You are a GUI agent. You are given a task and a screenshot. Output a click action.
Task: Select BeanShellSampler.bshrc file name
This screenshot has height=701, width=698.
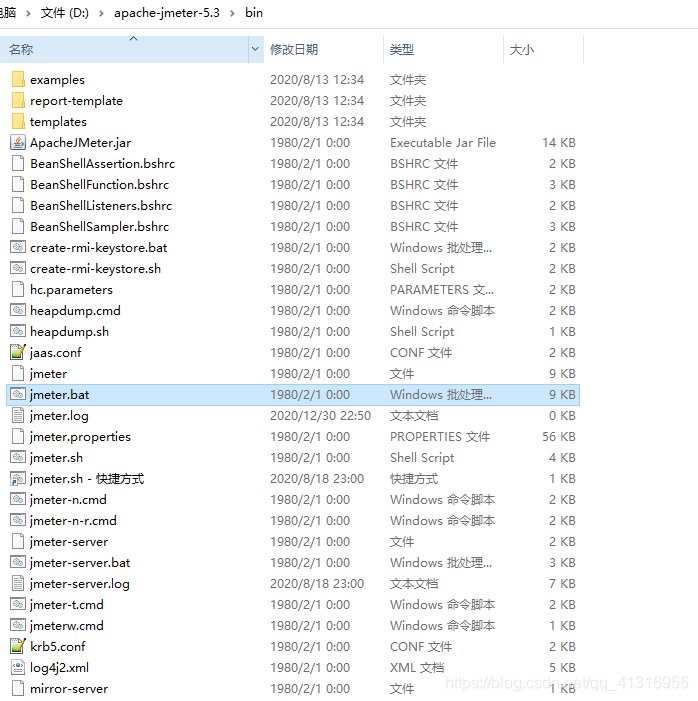coord(100,227)
